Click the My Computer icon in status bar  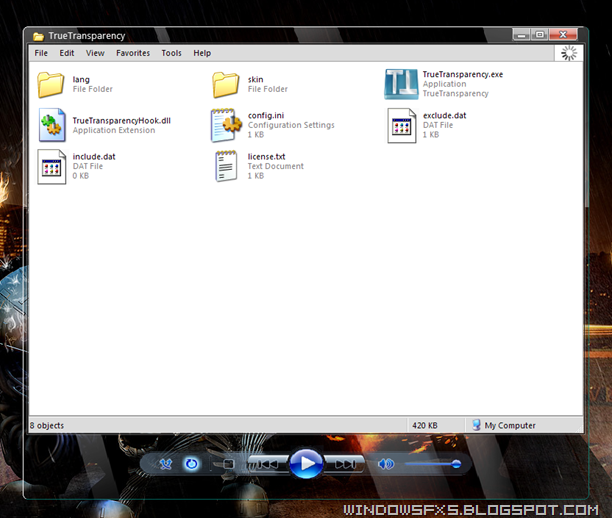pos(476,425)
